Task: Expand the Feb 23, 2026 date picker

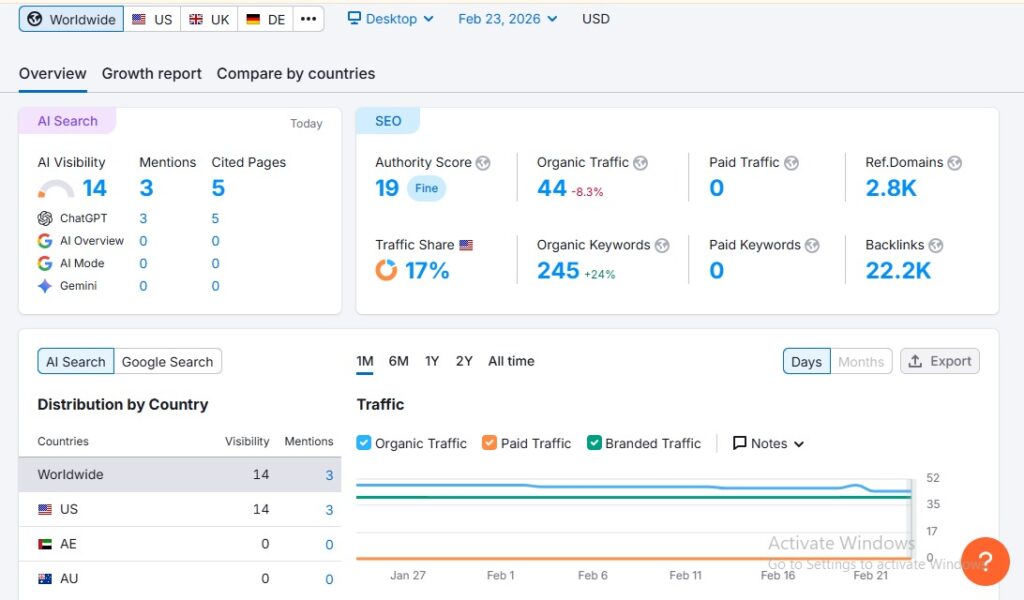Action: click(x=507, y=19)
